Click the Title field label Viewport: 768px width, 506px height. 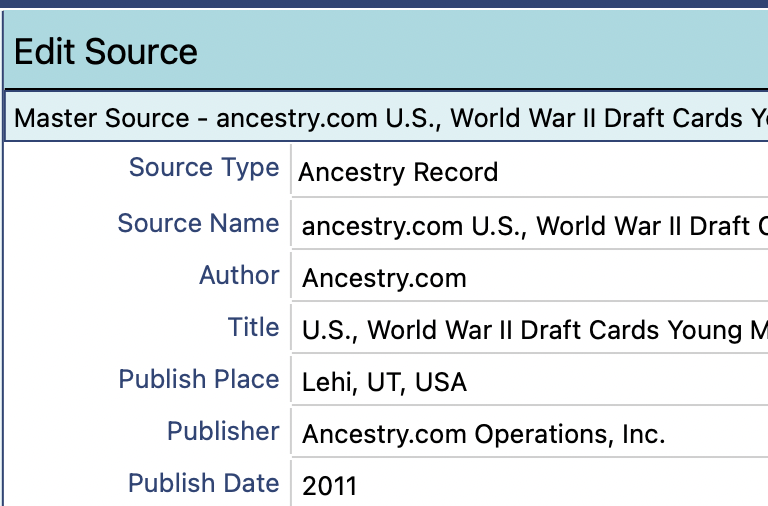click(253, 327)
